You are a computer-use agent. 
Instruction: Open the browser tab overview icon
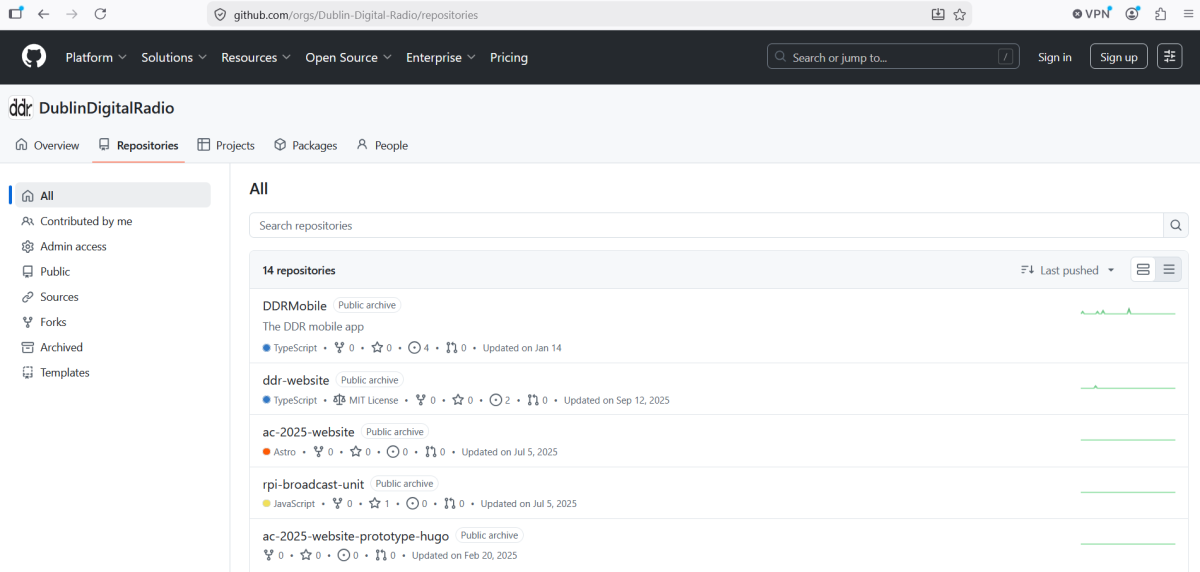(15, 14)
